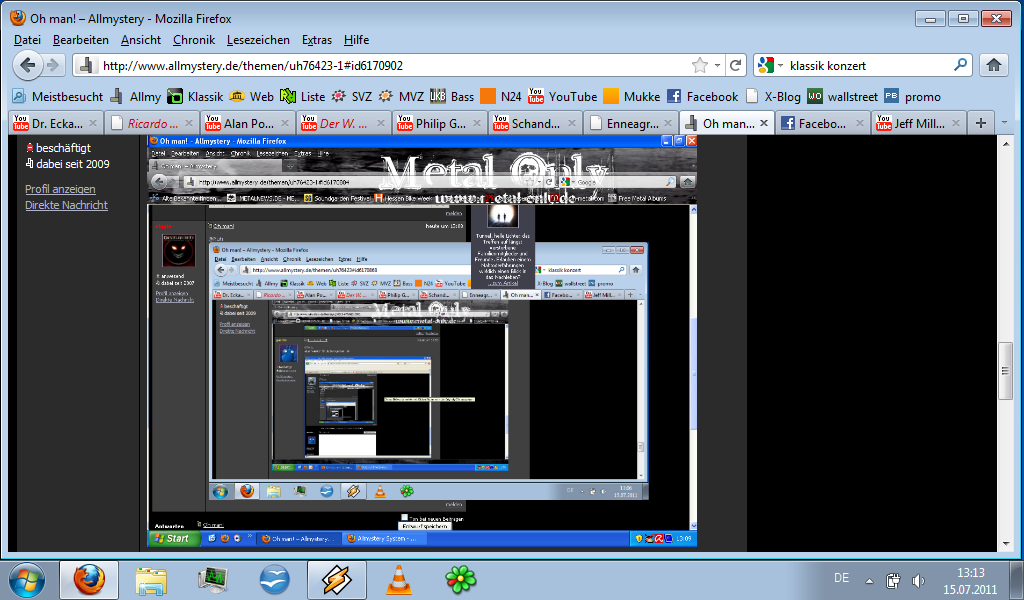Open the SVZ bookmark
Image resolution: width=1024 pixels, height=600 pixels.
click(351, 97)
